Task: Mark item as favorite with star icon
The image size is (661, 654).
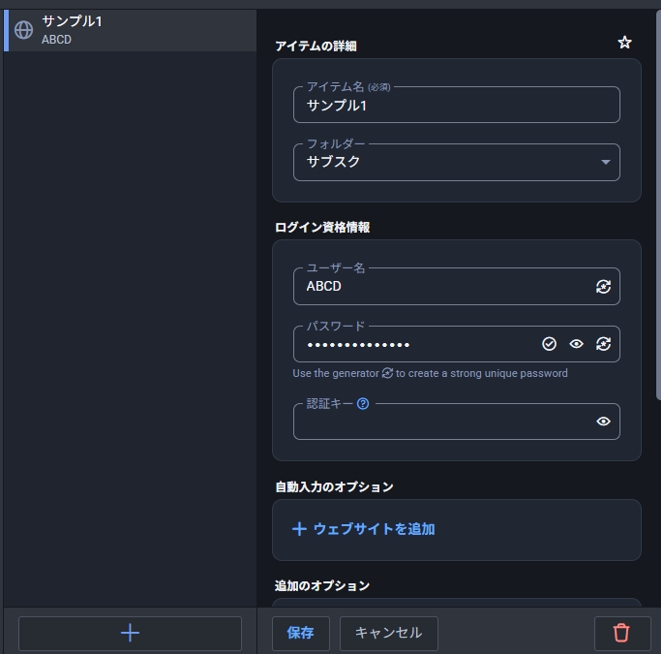Action: [625, 43]
